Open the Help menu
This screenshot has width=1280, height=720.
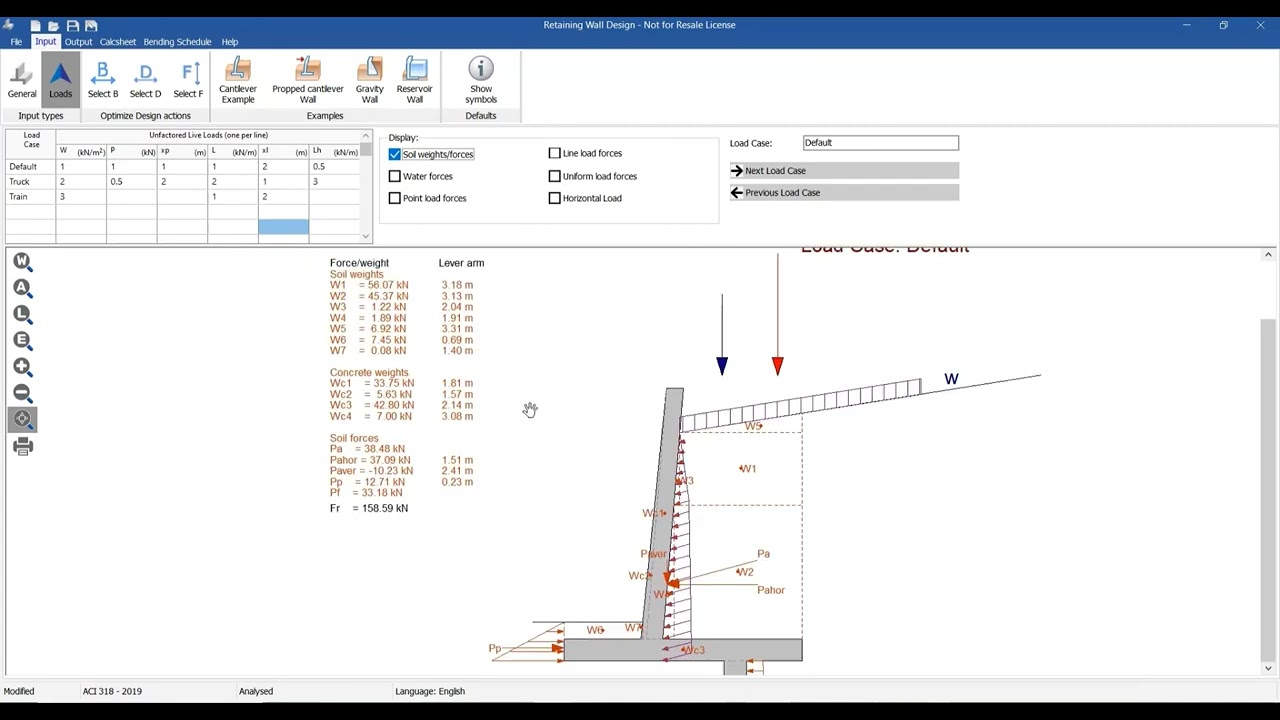(230, 42)
